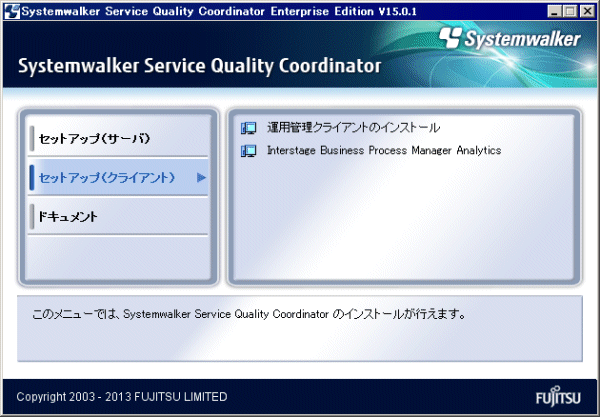The width and height of the screenshot is (600, 417).
Task: Select the セットアップ(クライアント) menu item
Action: click(118, 178)
